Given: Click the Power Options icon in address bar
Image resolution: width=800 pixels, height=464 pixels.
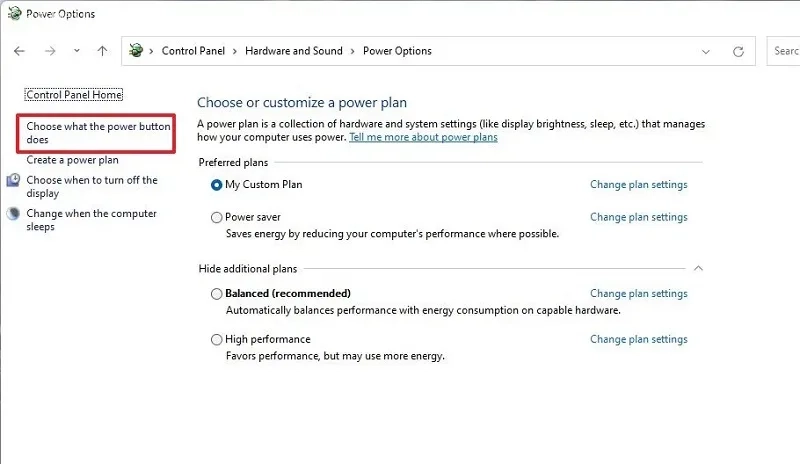Looking at the screenshot, I should coord(136,51).
